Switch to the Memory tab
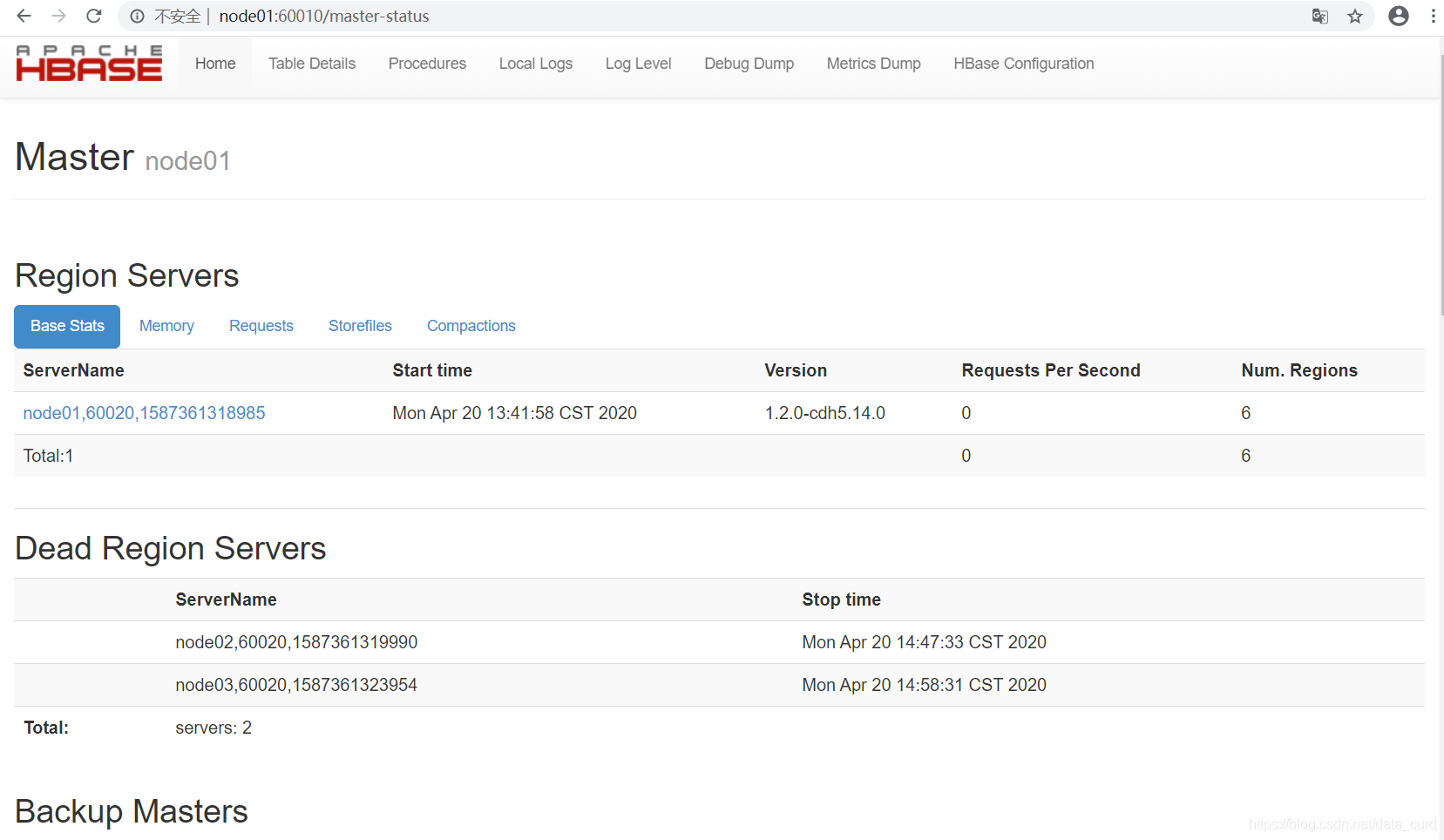 point(166,326)
